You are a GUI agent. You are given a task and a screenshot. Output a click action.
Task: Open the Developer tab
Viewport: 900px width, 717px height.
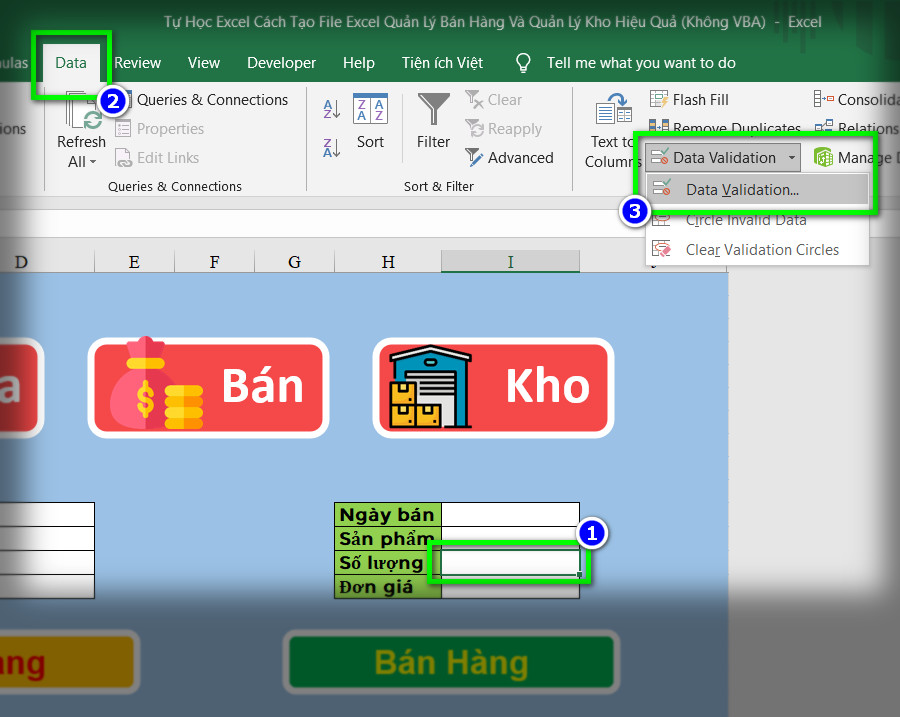point(281,63)
